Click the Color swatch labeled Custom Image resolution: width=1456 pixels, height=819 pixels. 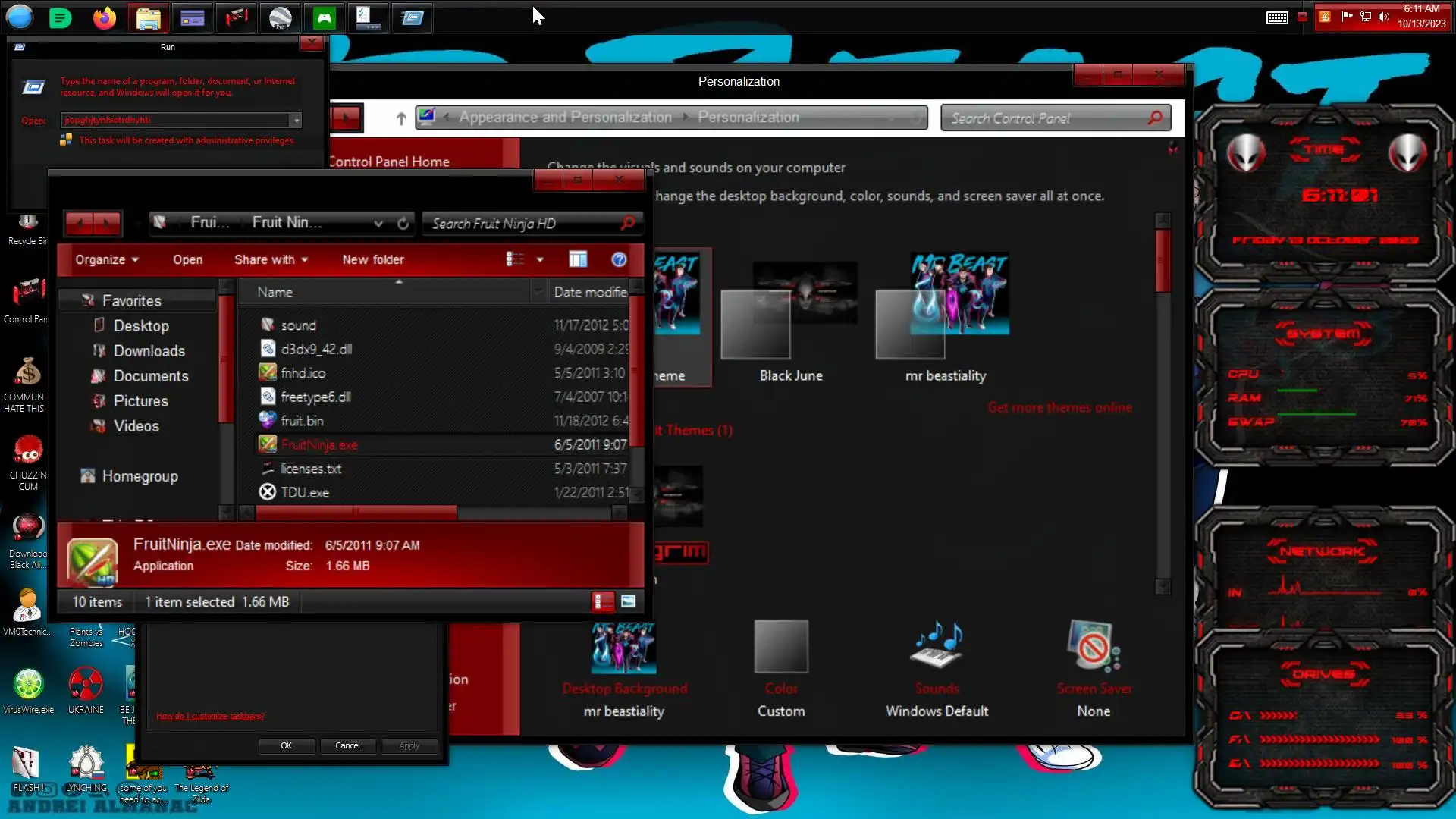(x=780, y=647)
